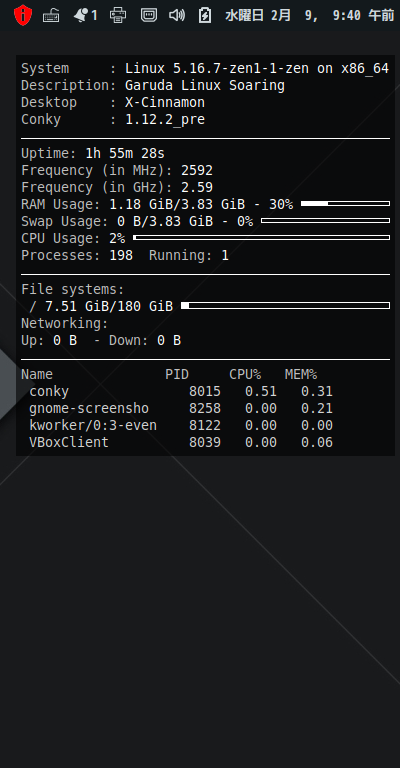This screenshot has height=768, width=400.
Task: Click the notification count number 1
Action: [x=94, y=16]
